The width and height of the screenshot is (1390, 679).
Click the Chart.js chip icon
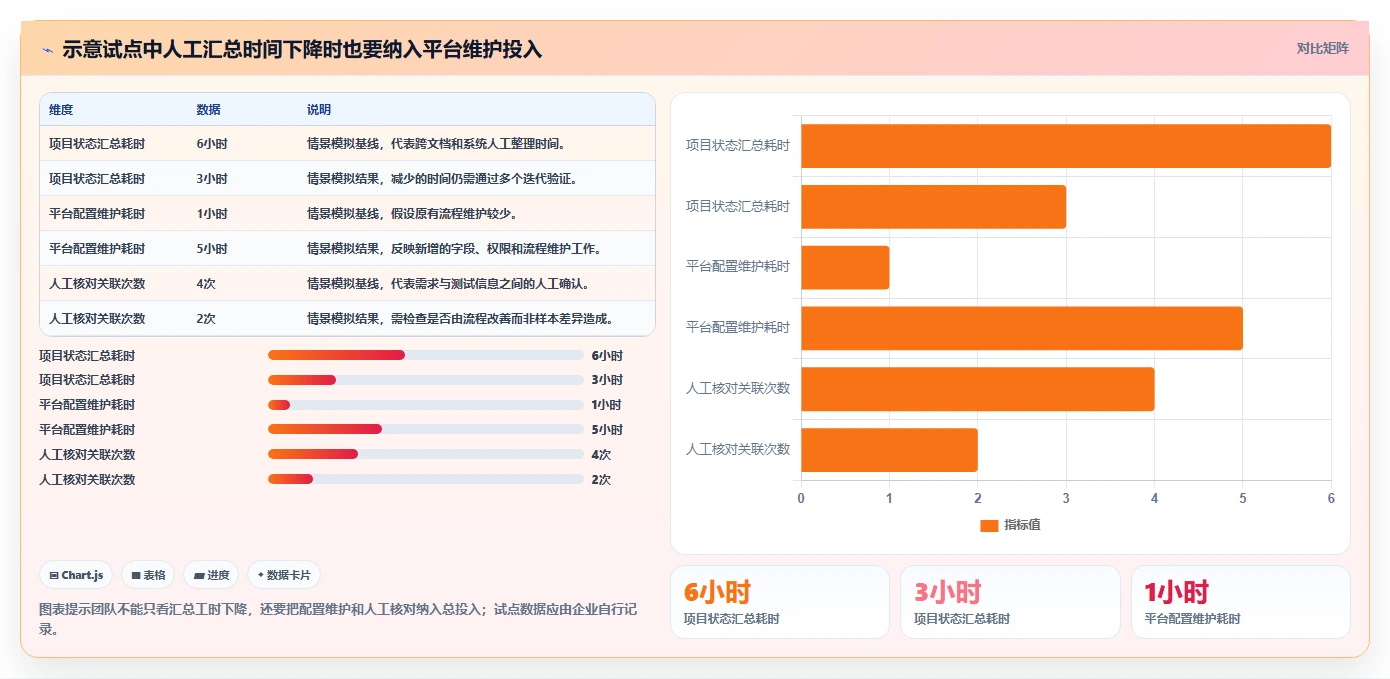54,575
